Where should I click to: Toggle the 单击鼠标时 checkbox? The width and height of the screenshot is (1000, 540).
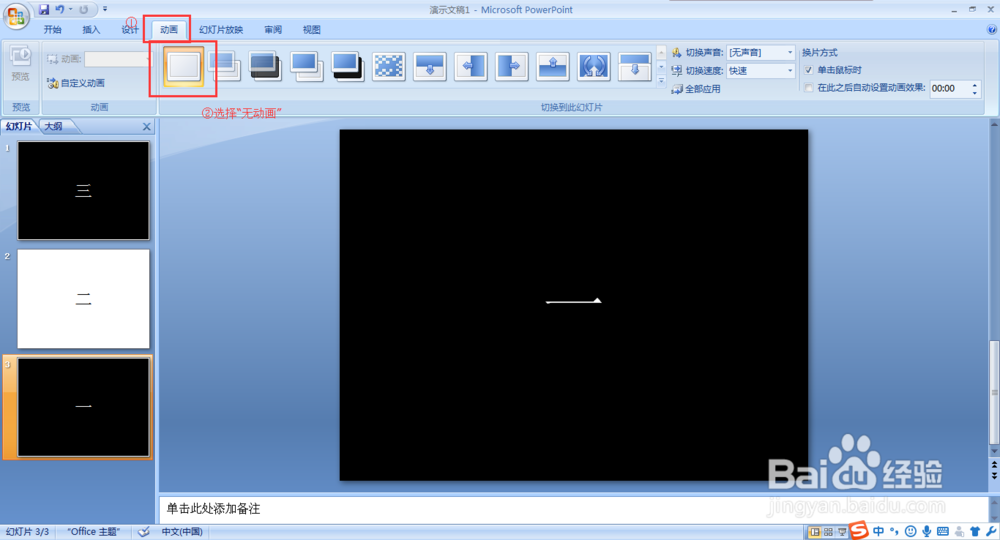point(809,70)
